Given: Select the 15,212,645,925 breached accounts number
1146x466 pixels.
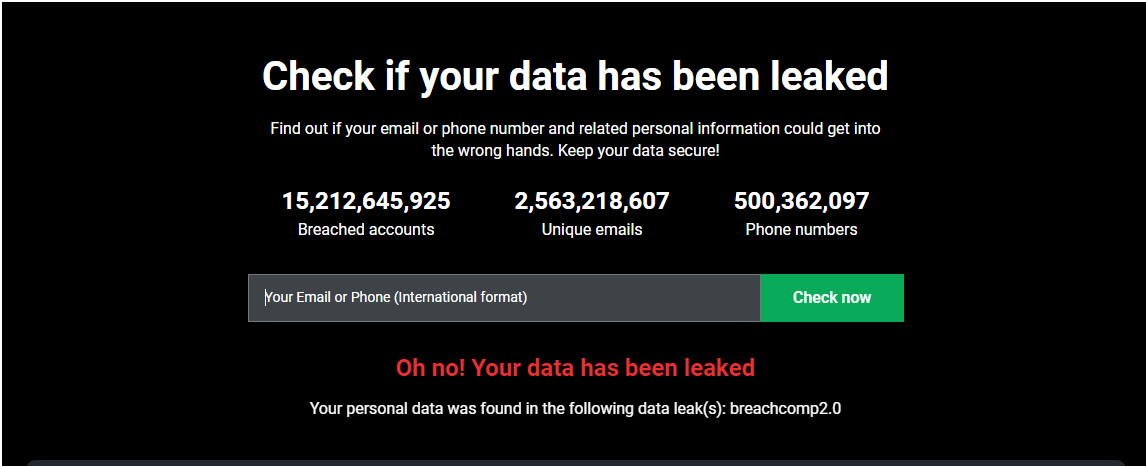Looking at the screenshot, I should (x=366, y=201).
